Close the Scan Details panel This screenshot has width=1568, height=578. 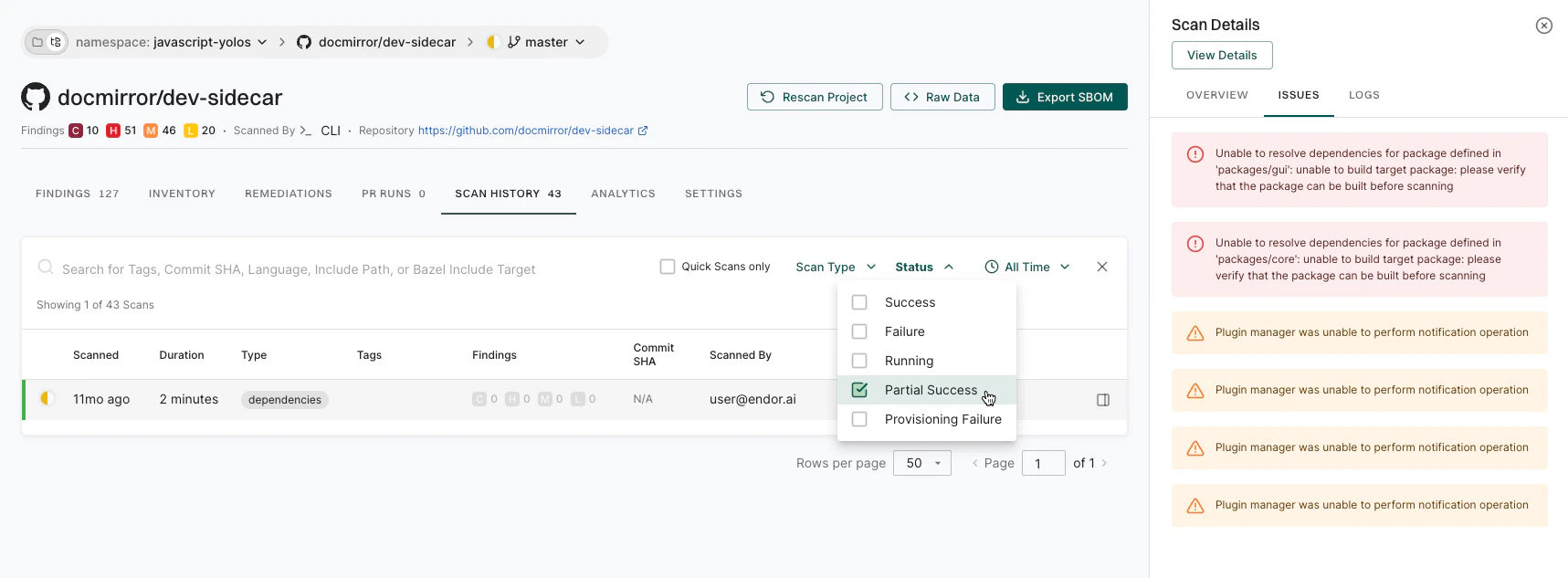[1544, 26]
